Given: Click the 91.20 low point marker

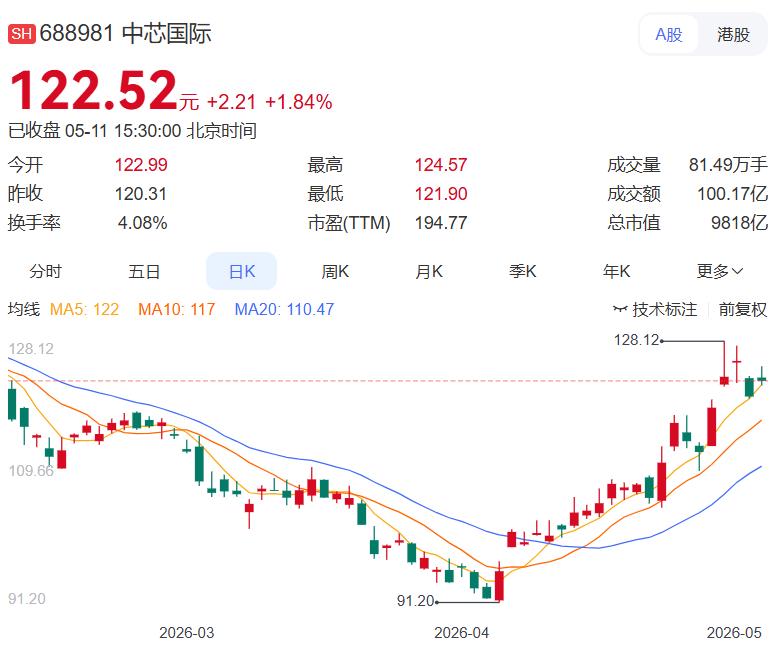Looking at the screenshot, I should 416,601.
